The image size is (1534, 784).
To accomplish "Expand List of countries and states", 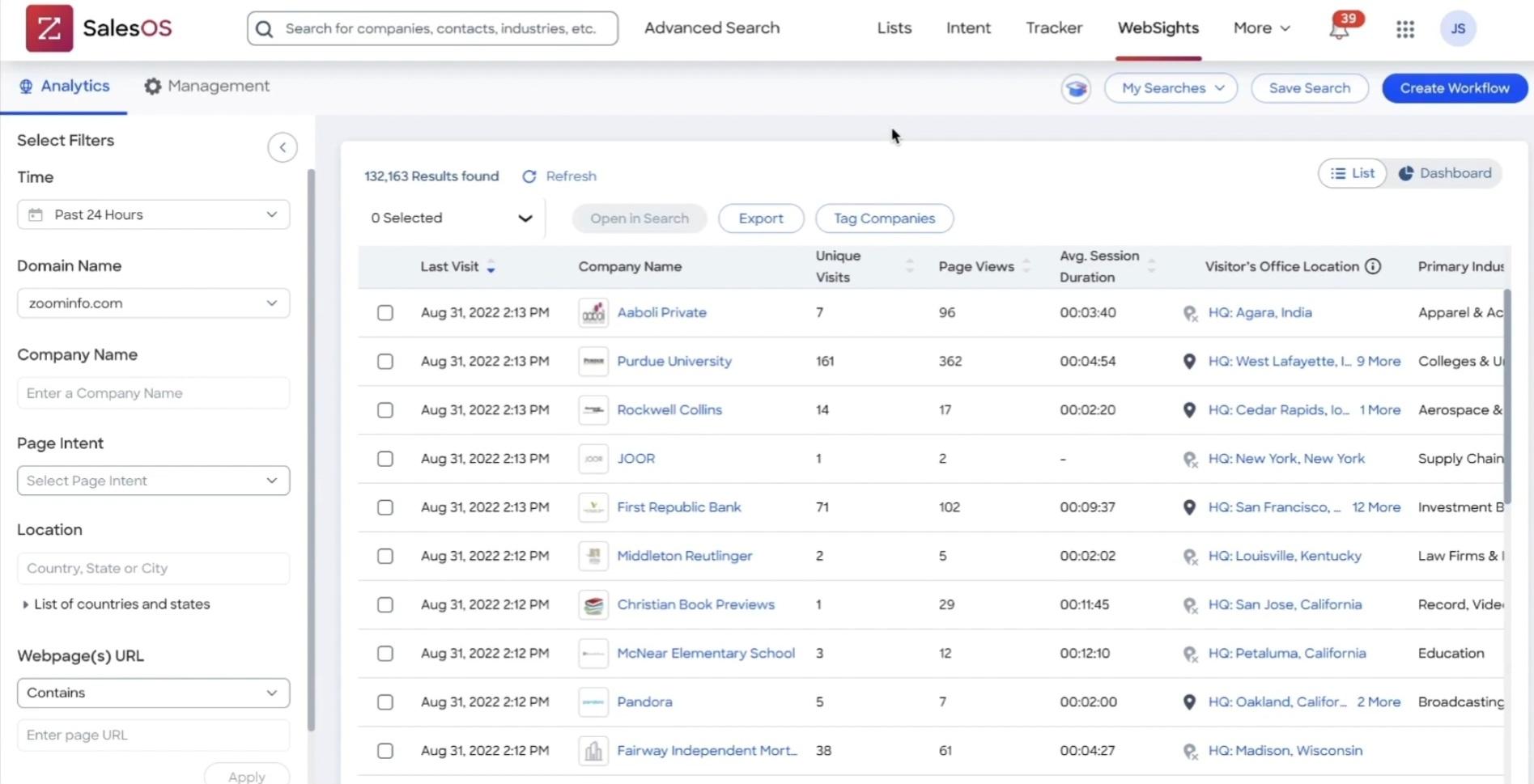I will click(117, 604).
